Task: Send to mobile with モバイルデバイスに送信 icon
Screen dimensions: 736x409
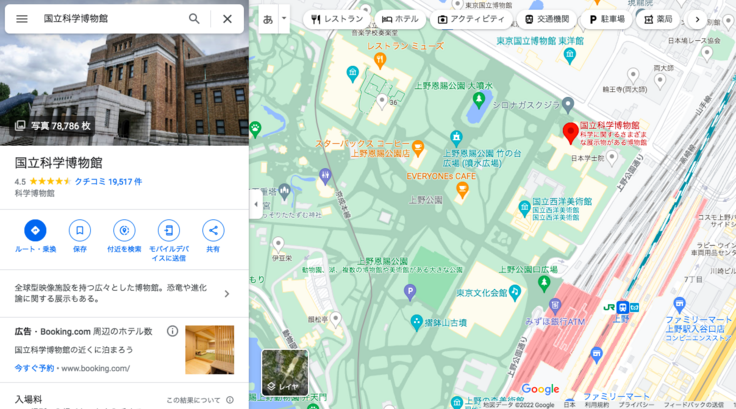Action: coord(169,231)
